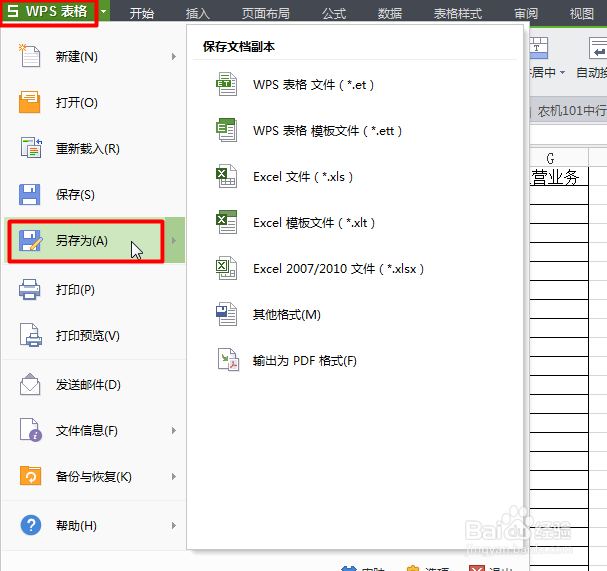Switch to the 页面布局 ribbon tab
The width and height of the screenshot is (607, 571).
266,14
